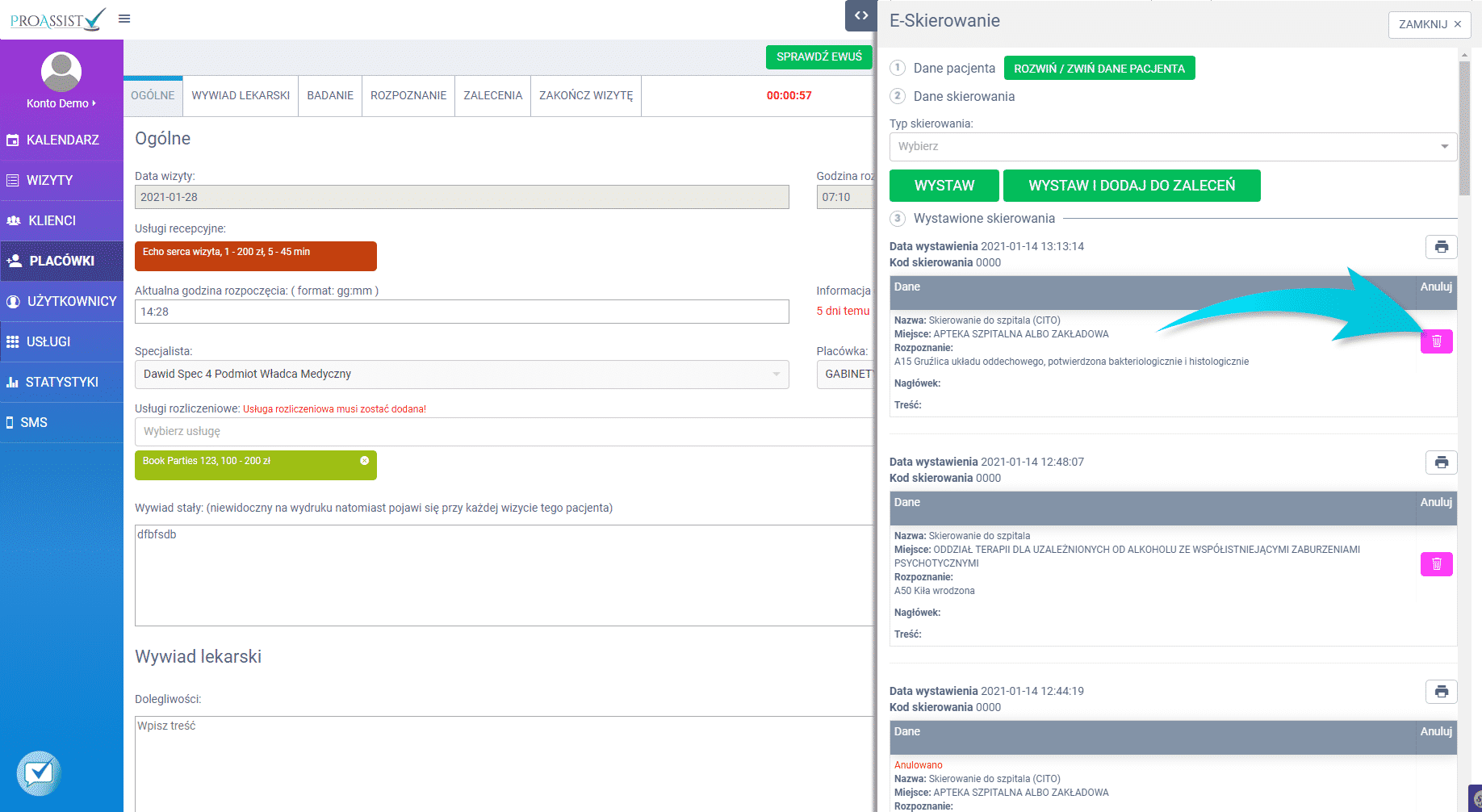Click the Wystaw button
1482x812 pixels.
(x=944, y=186)
